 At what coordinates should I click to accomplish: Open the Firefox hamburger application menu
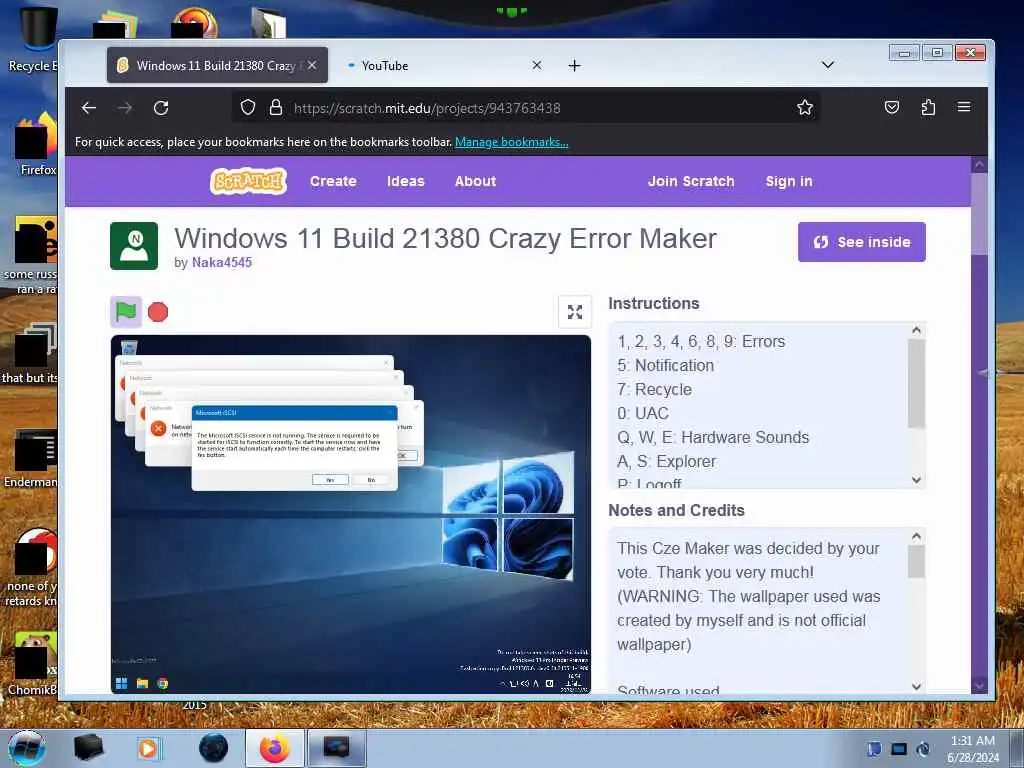tap(964, 106)
